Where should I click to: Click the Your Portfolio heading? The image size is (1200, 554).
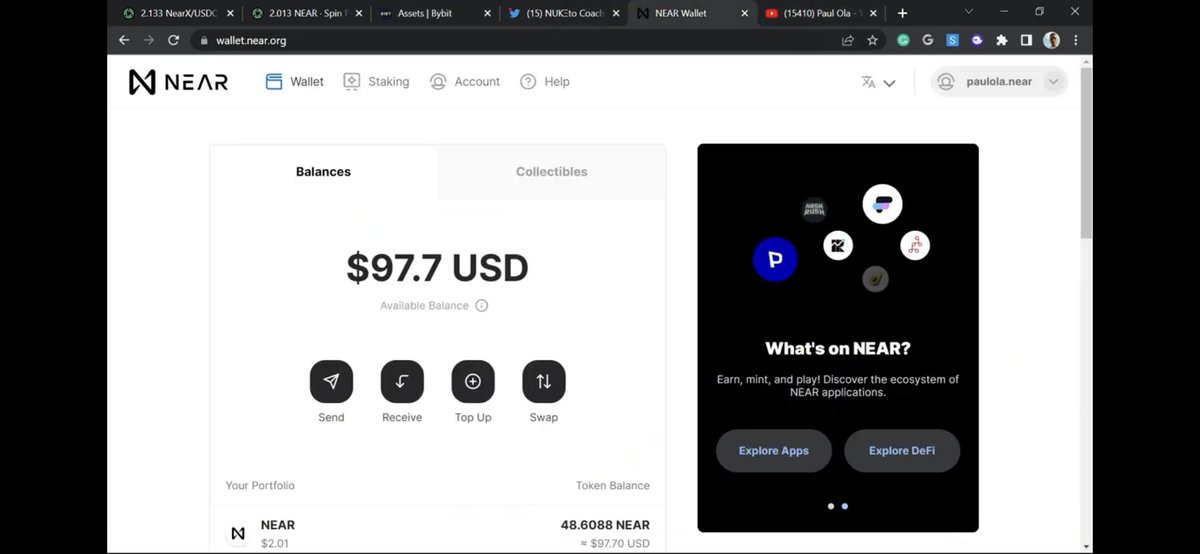260,486
